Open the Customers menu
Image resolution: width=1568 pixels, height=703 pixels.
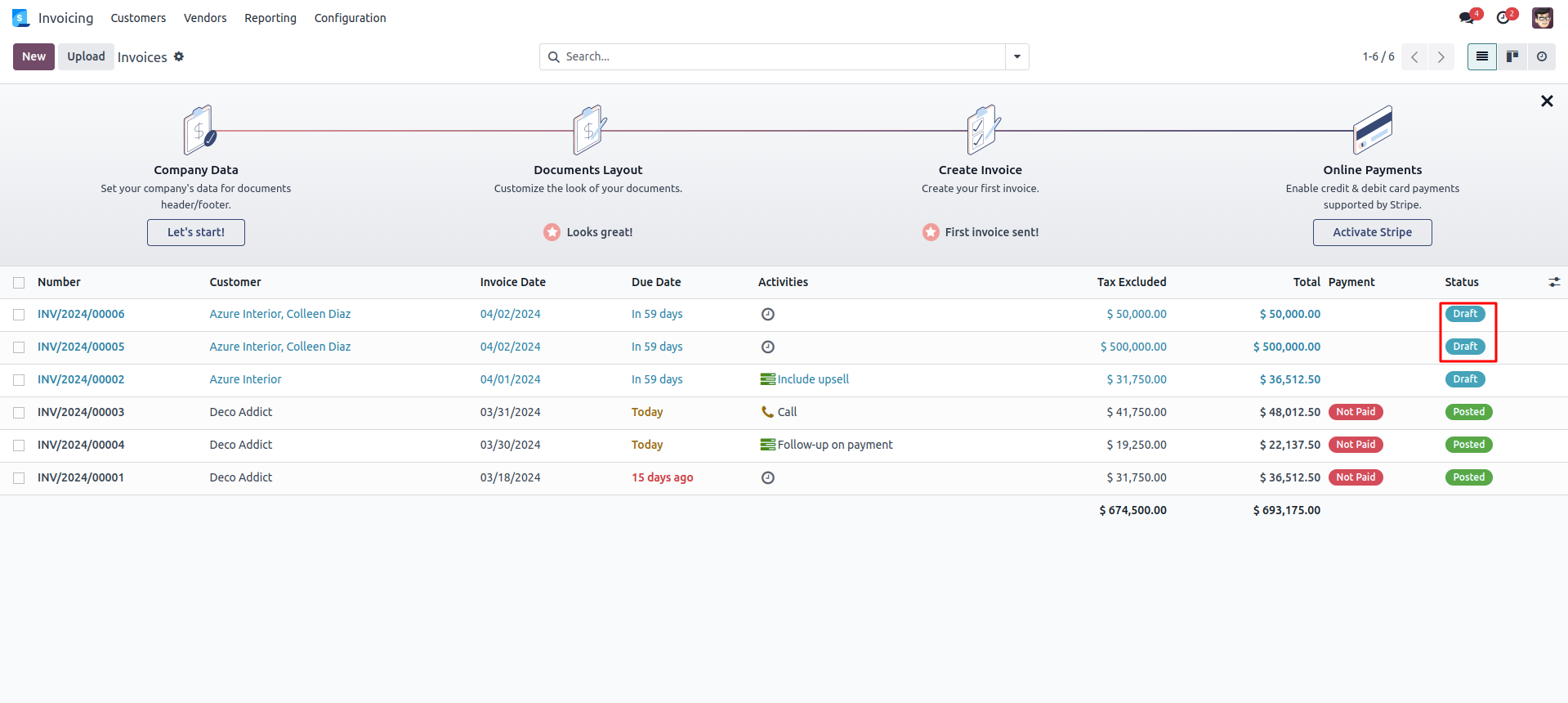[138, 18]
